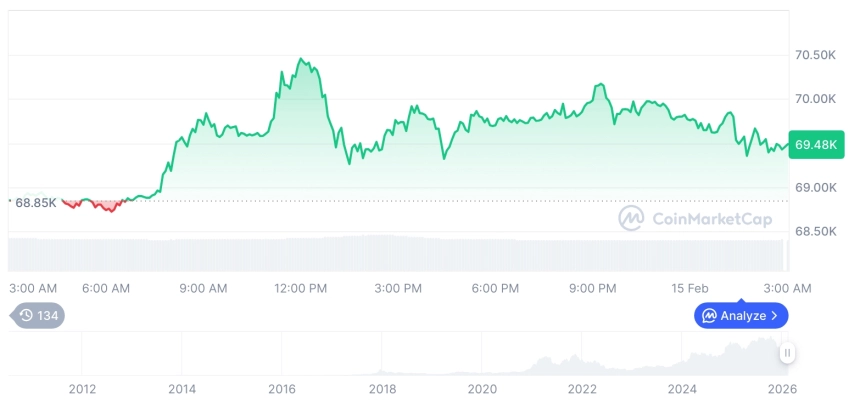860x401 pixels.
Task: Click the 70.50K price axis label
Action: 815,55
